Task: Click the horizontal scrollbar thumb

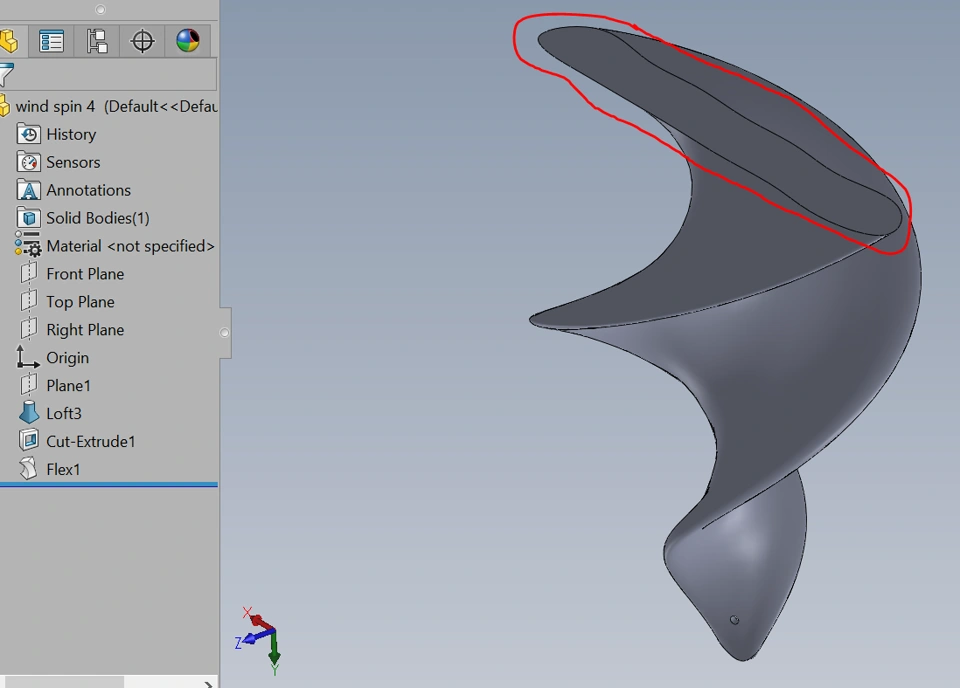Action: 64,682
